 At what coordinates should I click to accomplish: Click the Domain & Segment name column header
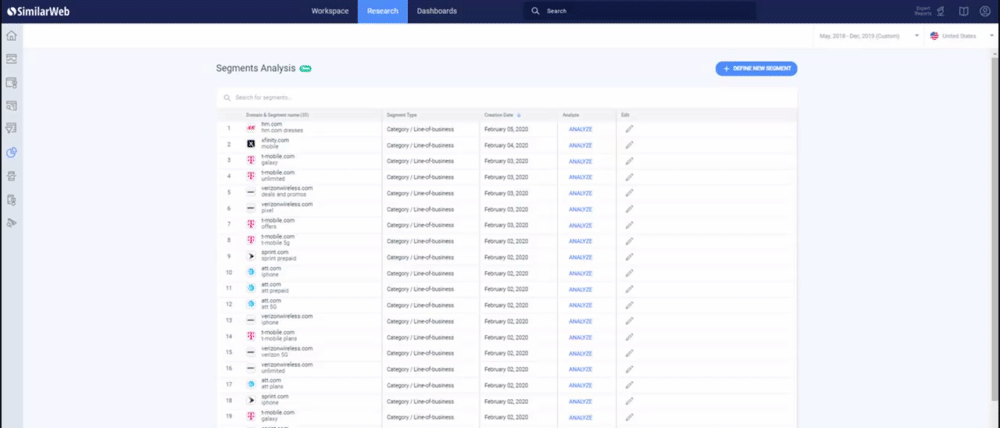click(x=277, y=115)
